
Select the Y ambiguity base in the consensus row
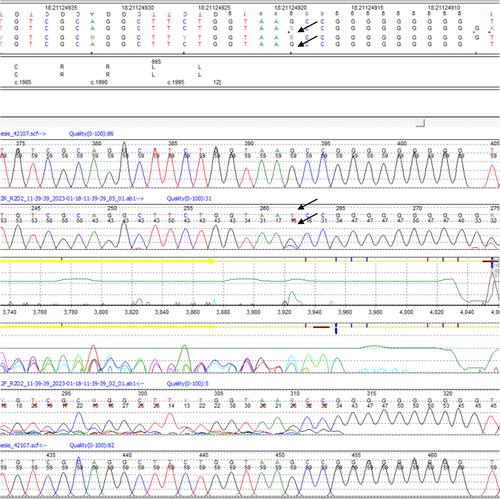[184, 37]
